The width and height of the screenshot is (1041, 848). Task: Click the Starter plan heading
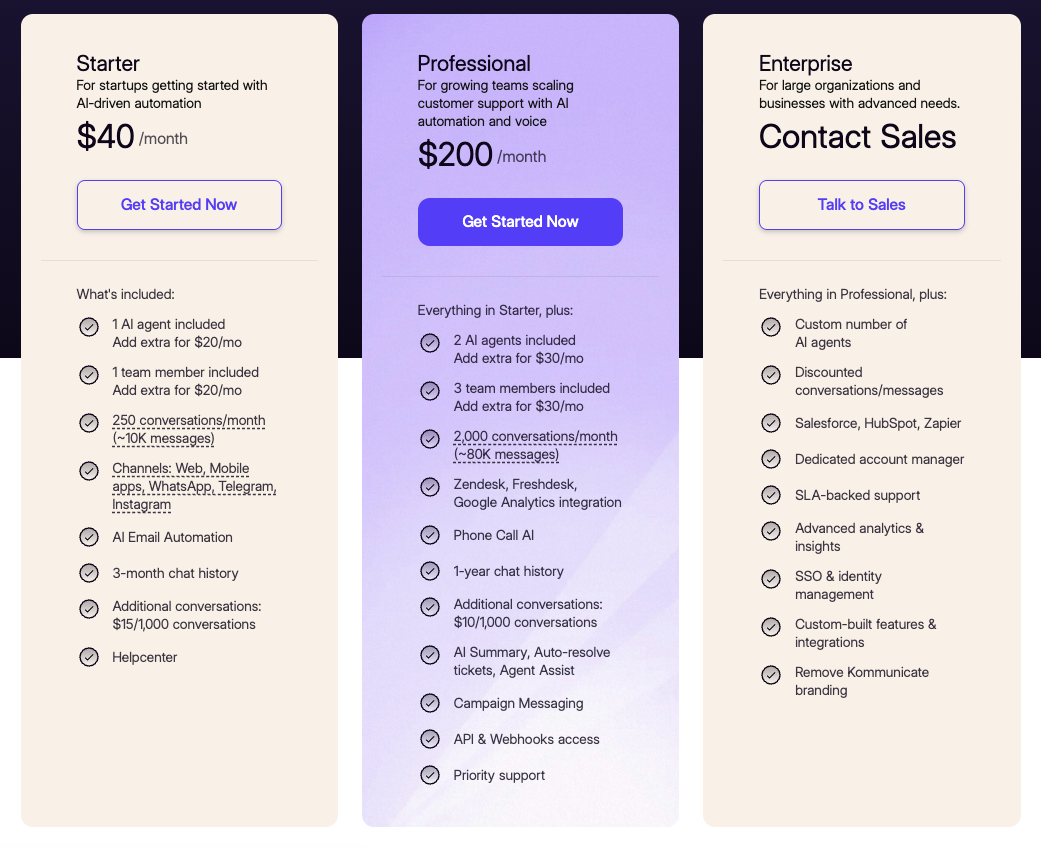click(x=108, y=64)
